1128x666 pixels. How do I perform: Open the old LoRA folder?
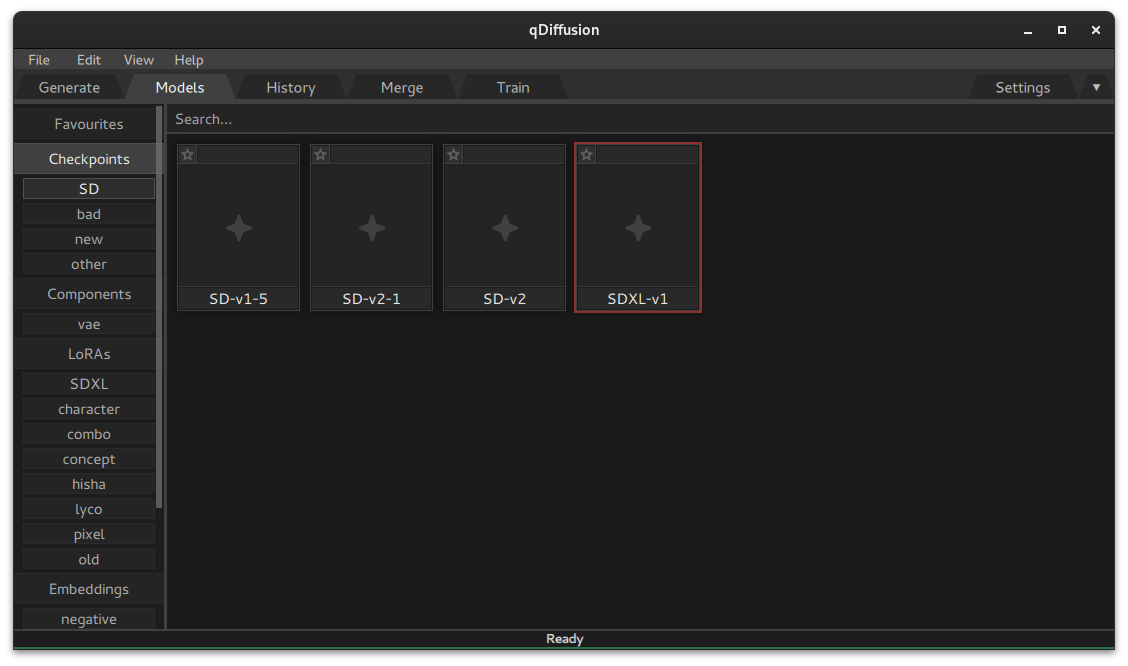click(x=88, y=560)
